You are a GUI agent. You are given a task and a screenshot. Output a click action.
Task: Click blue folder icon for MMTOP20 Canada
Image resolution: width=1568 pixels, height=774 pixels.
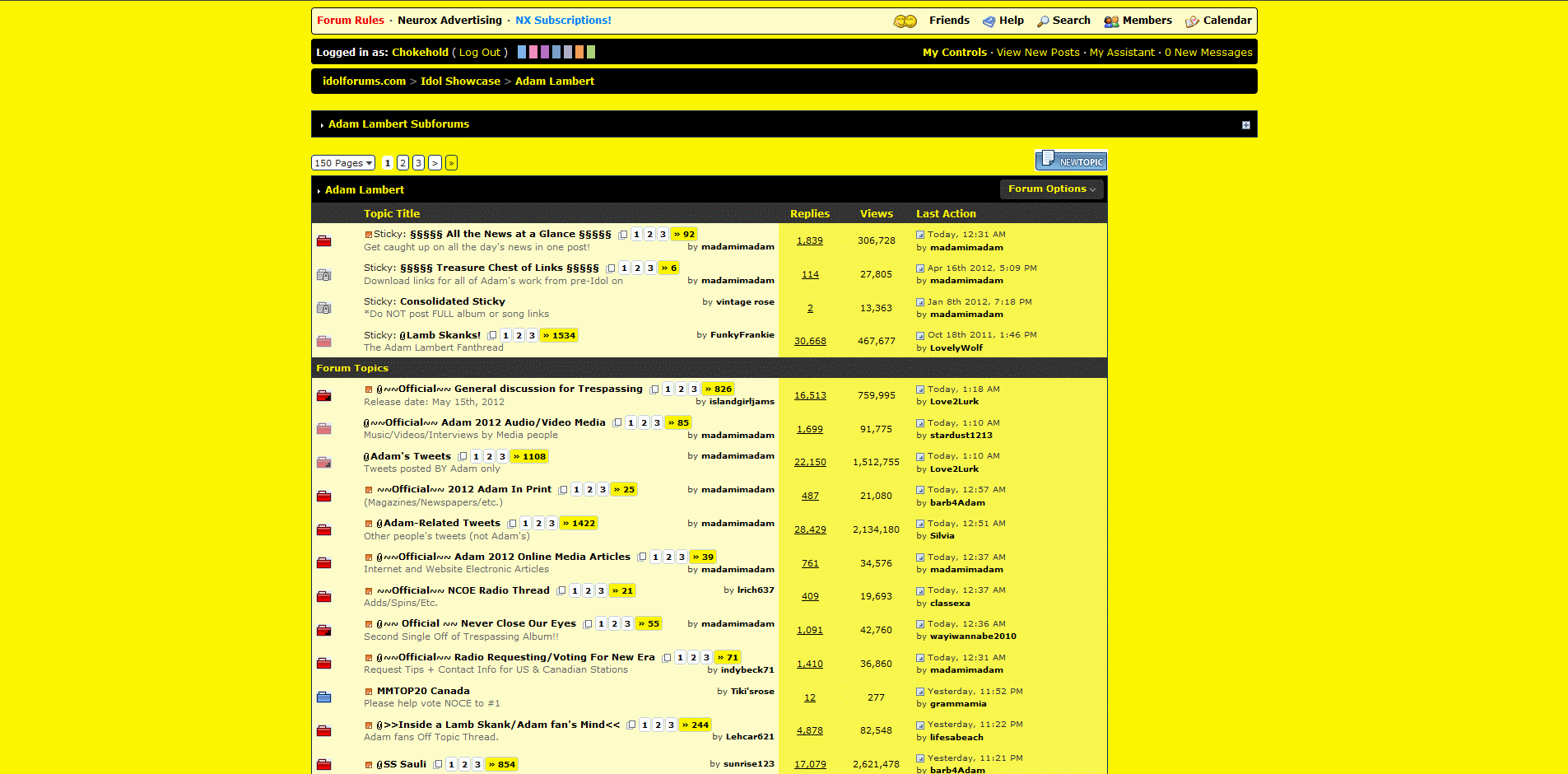click(324, 697)
